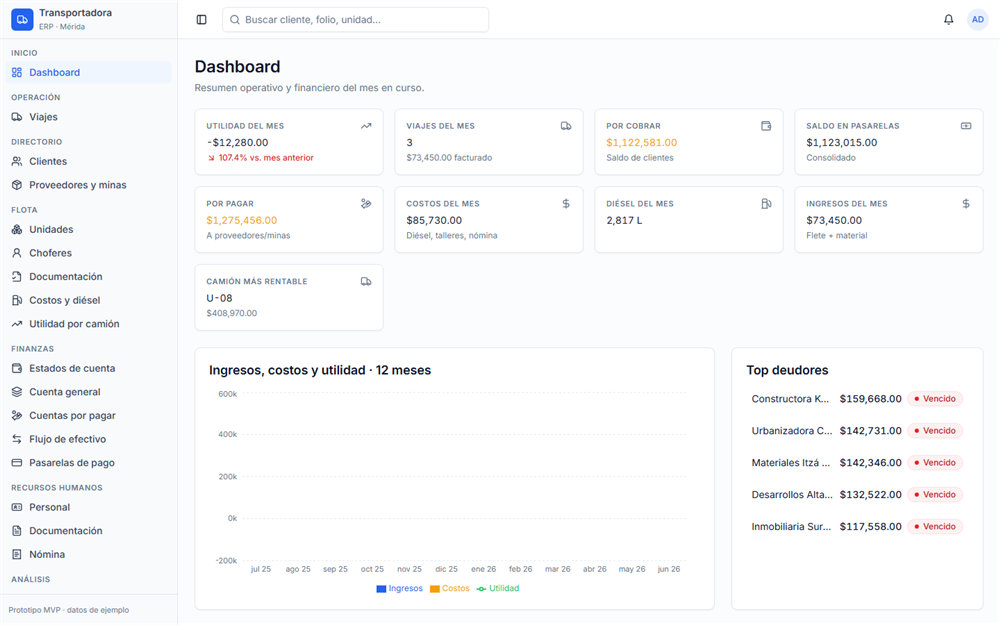Click the fuel pump icon on Diésel del mes card
This screenshot has width=1000, height=625.
point(766,203)
